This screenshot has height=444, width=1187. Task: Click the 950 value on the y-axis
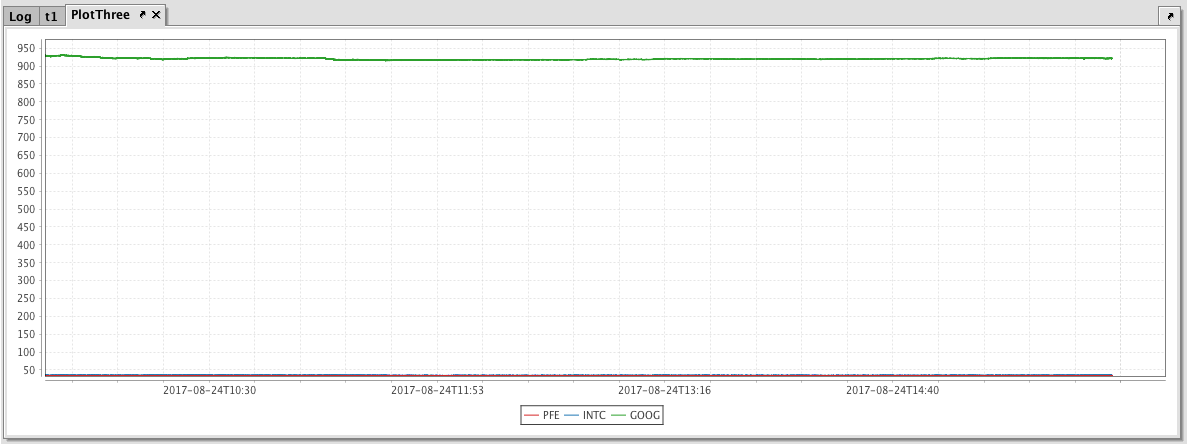coord(25,48)
